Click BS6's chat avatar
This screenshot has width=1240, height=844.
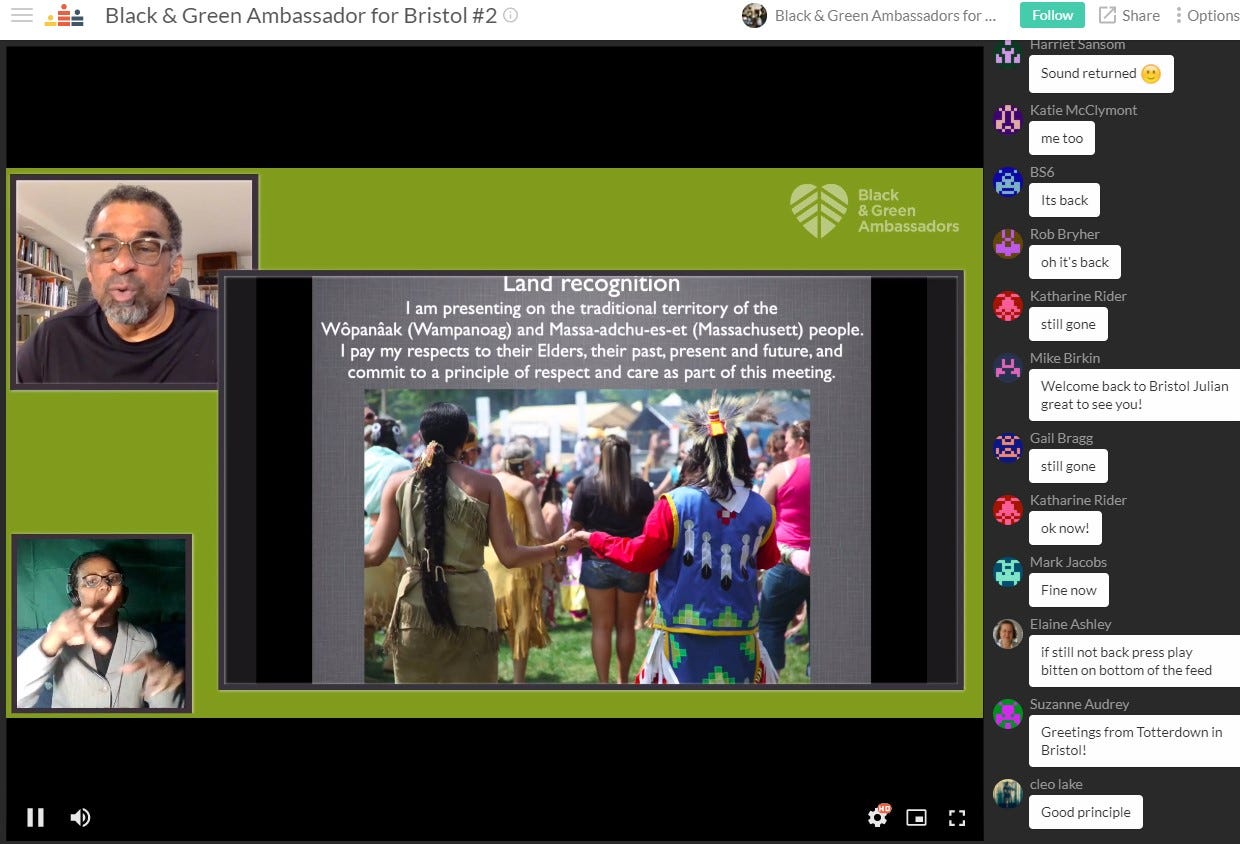[1008, 181]
